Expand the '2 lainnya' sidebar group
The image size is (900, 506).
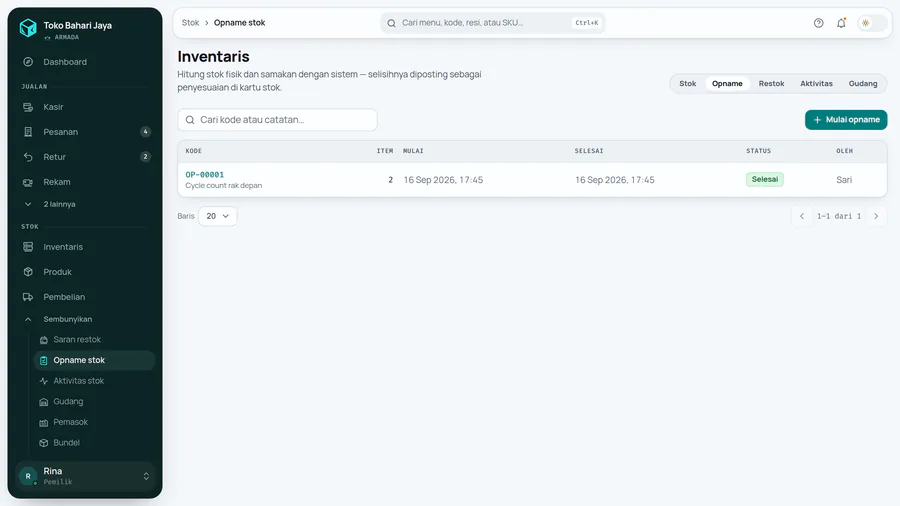pos(85,204)
